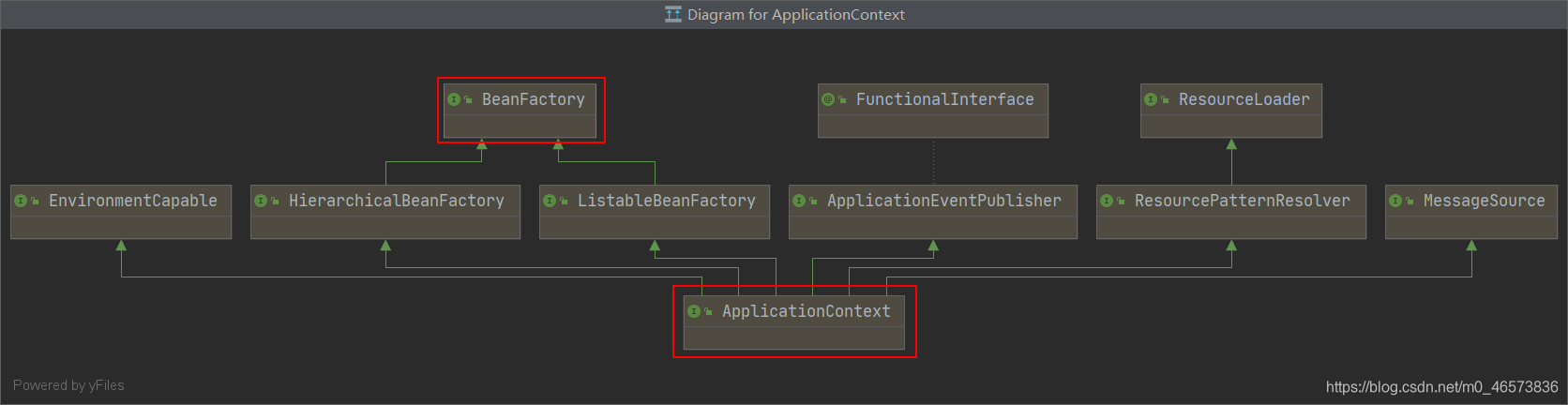This screenshot has height=405, width=1568.
Task: Click the "EnvironmentCapable" label
Action: pyautogui.click(x=133, y=201)
